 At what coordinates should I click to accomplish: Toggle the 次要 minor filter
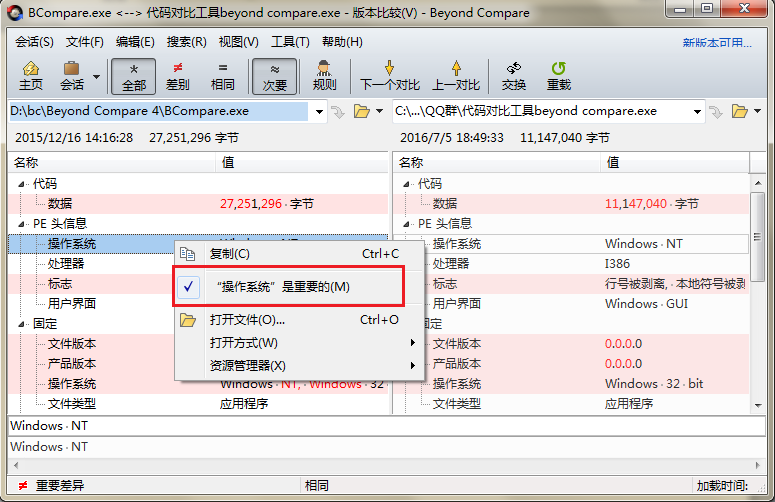(x=275, y=76)
